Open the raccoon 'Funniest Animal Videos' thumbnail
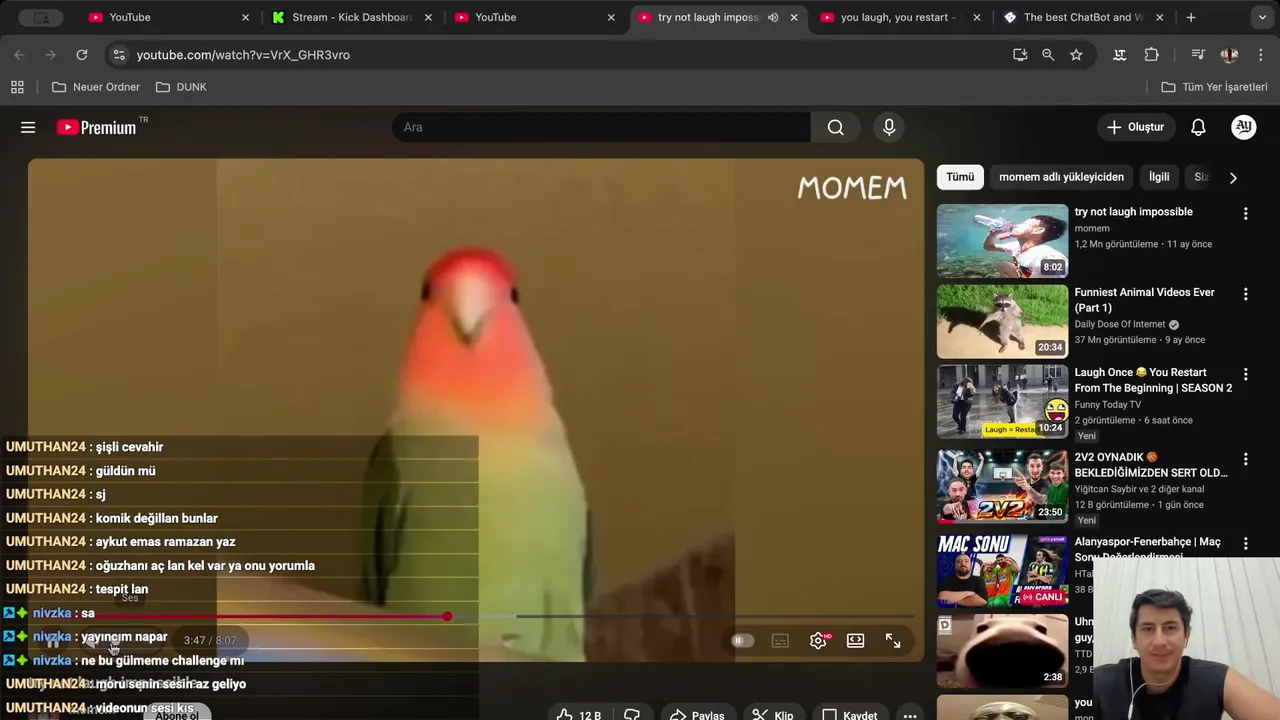Image resolution: width=1280 pixels, height=720 pixels. (1002, 321)
